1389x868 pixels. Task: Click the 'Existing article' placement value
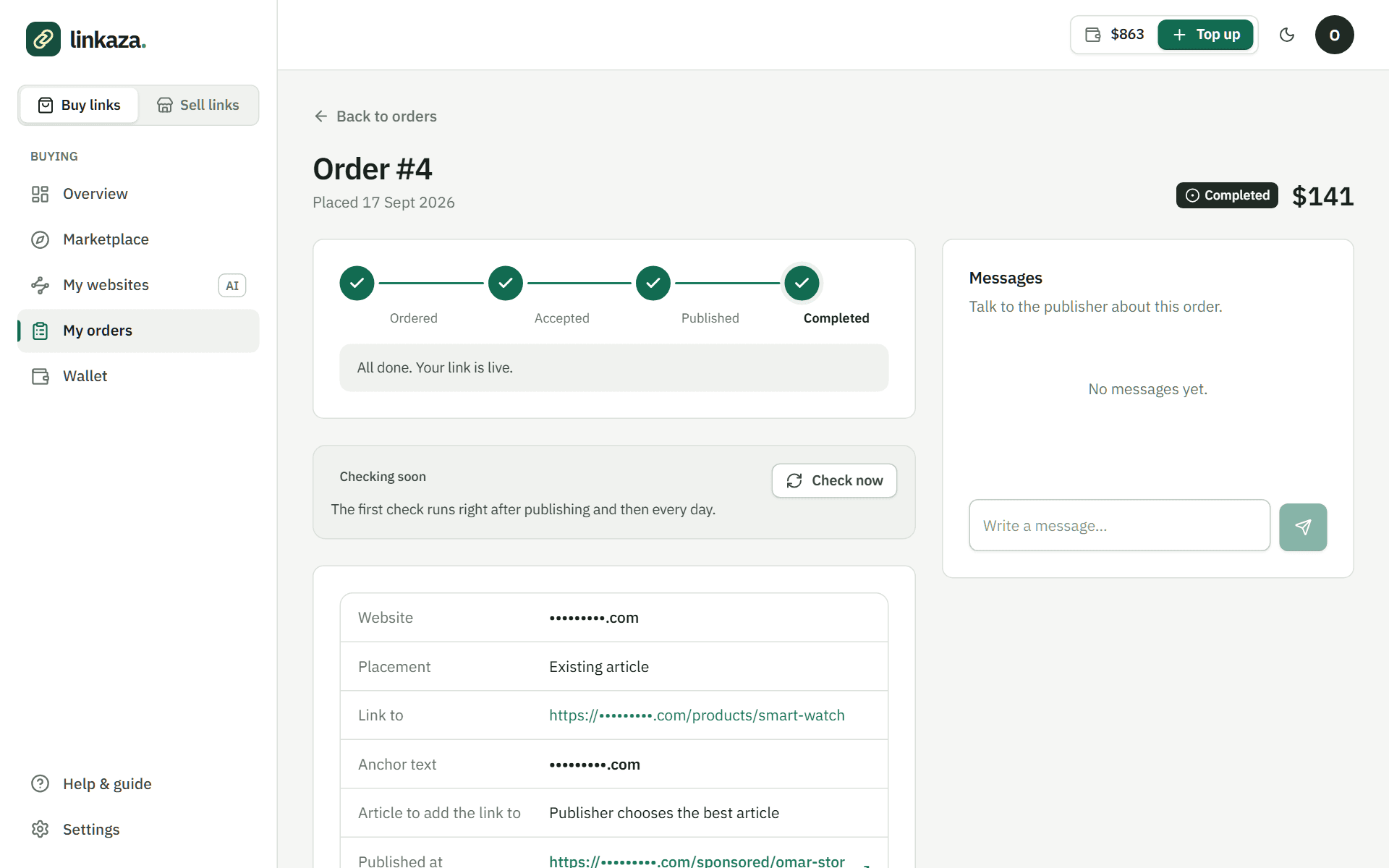click(x=599, y=667)
